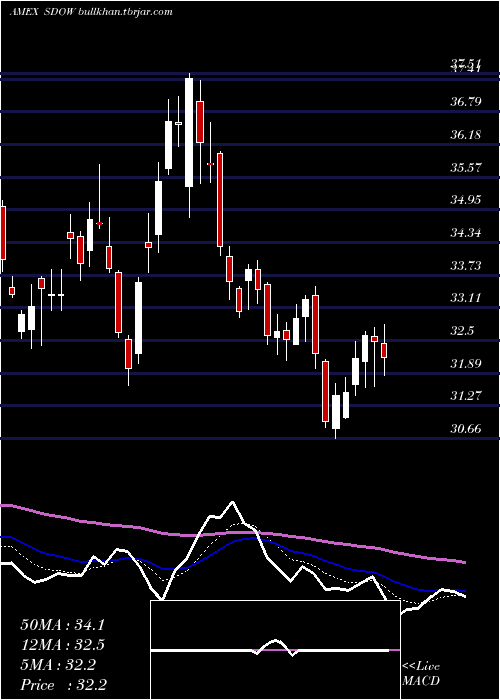Click the 33.73 price axis label
Screen dimensions: 500x700
click(x=466, y=266)
